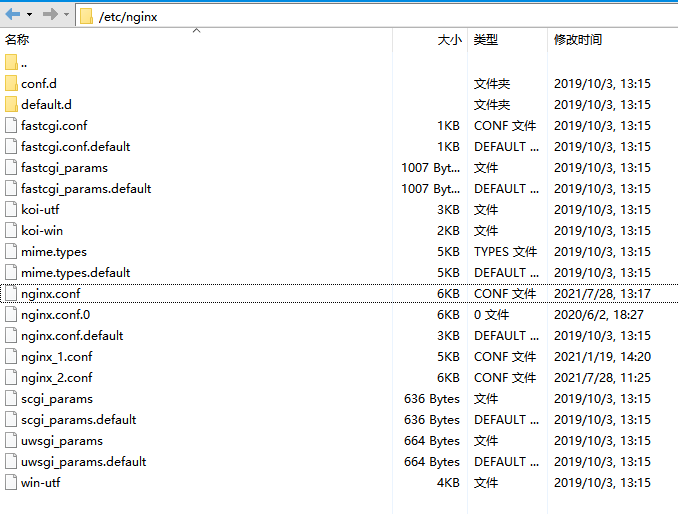Click TYPES 文件 type cell

pos(505,252)
